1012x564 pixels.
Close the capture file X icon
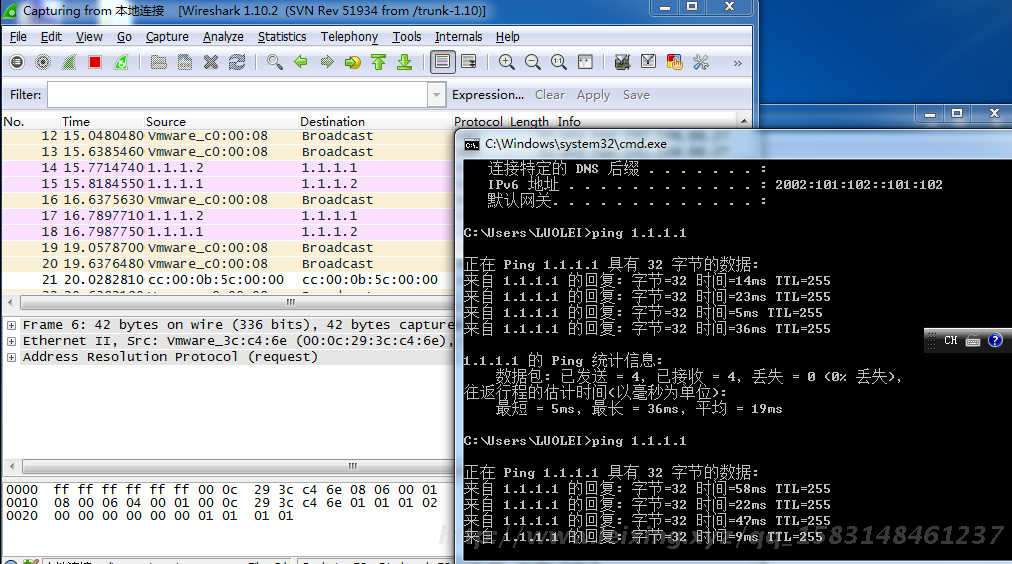(210, 62)
